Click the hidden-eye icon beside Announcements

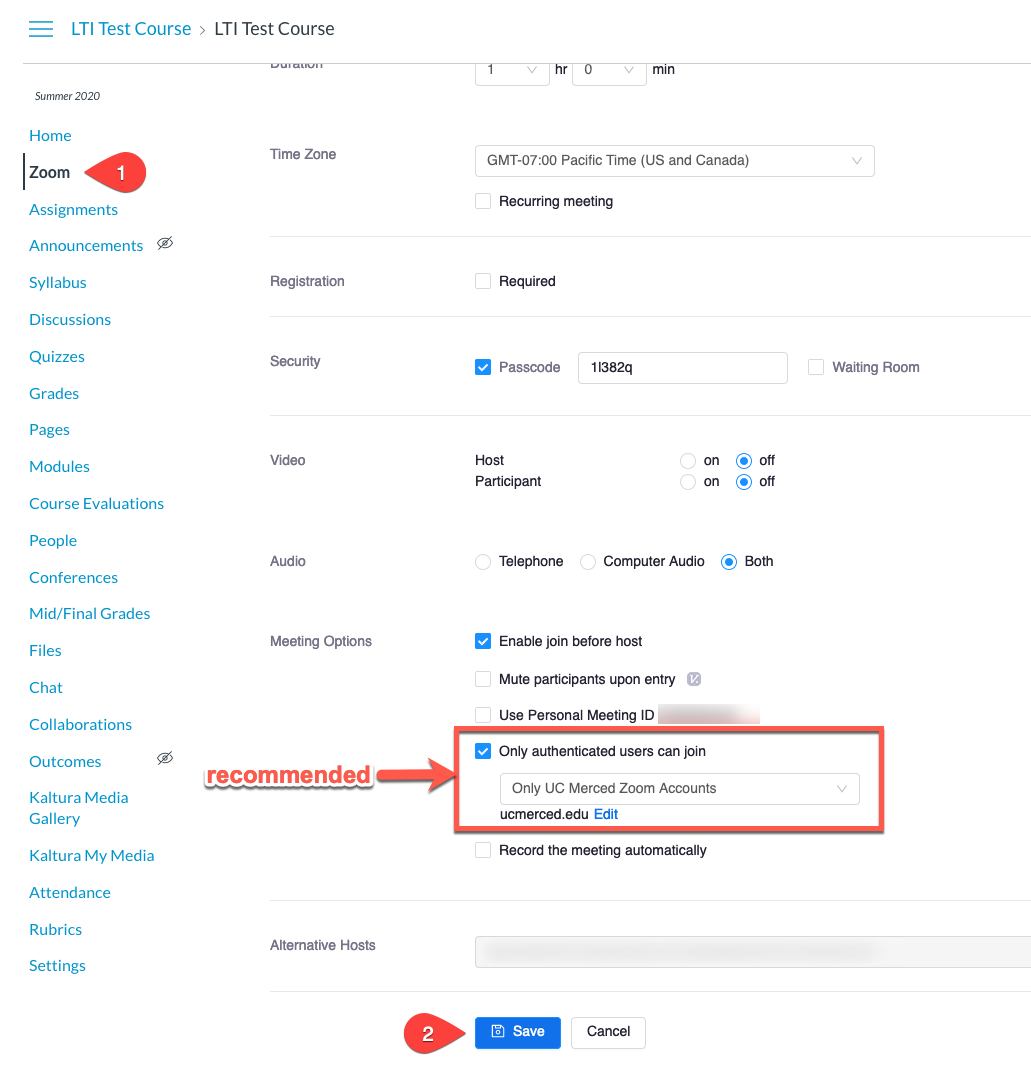coord(166,244)
